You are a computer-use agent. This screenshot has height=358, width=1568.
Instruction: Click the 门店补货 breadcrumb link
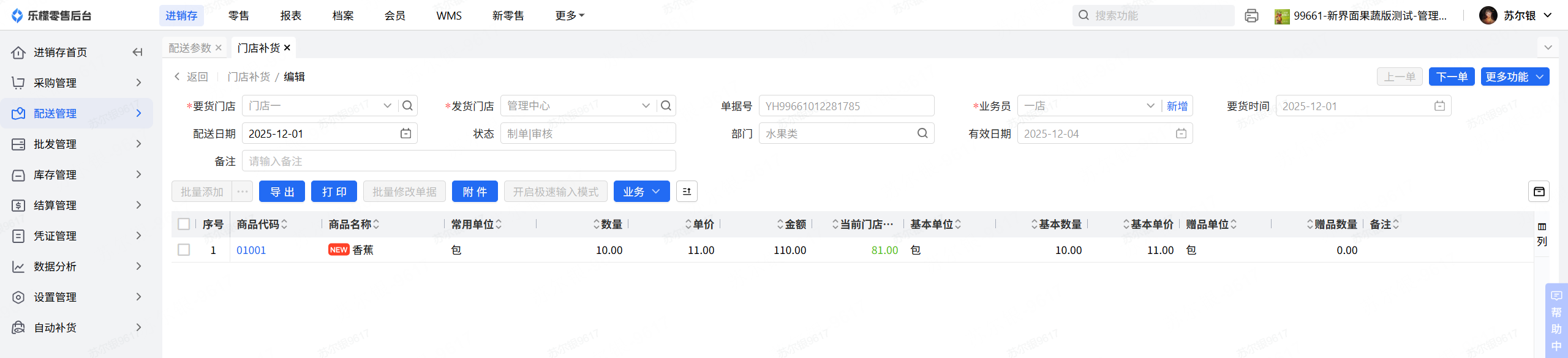tap(249, 76)
